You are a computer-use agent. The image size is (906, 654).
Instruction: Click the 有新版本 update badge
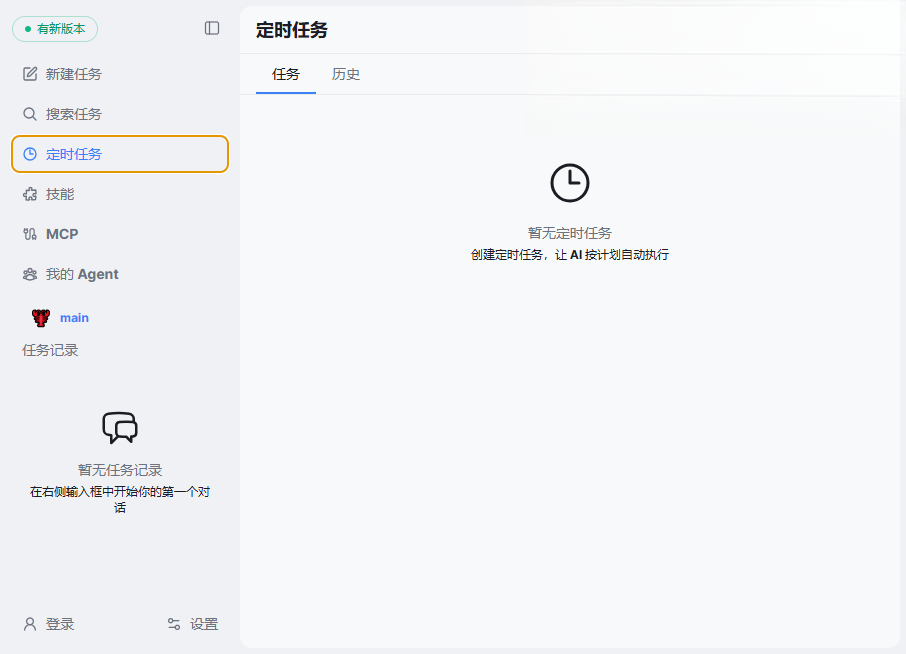[x=55, y=29]
